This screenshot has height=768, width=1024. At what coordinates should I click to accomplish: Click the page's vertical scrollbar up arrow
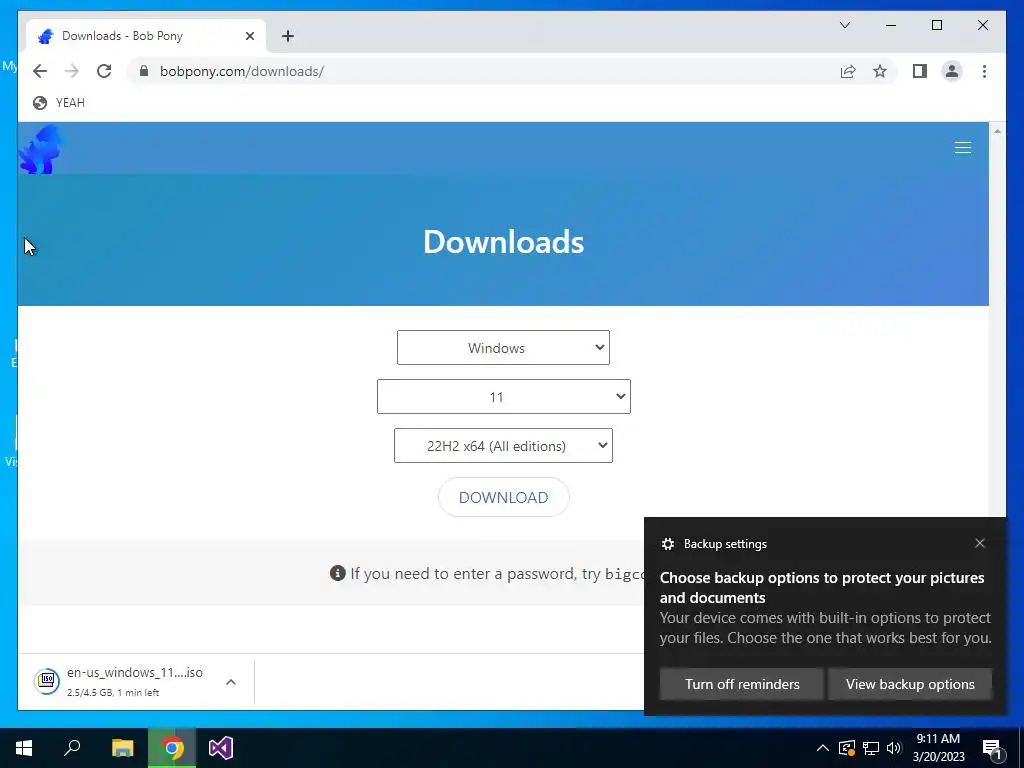(x=997, y=131)
